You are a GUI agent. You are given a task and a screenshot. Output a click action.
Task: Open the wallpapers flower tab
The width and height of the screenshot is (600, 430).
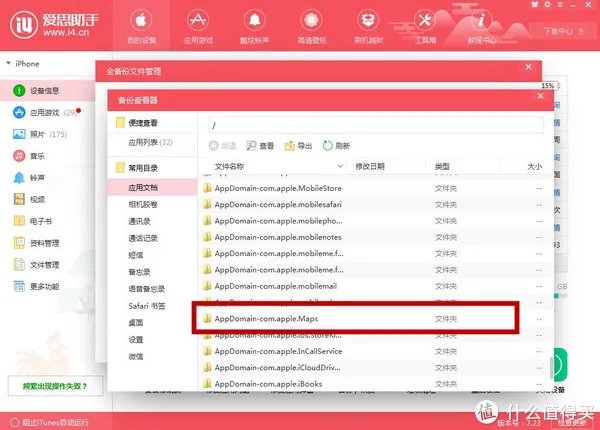pos(312,26)
